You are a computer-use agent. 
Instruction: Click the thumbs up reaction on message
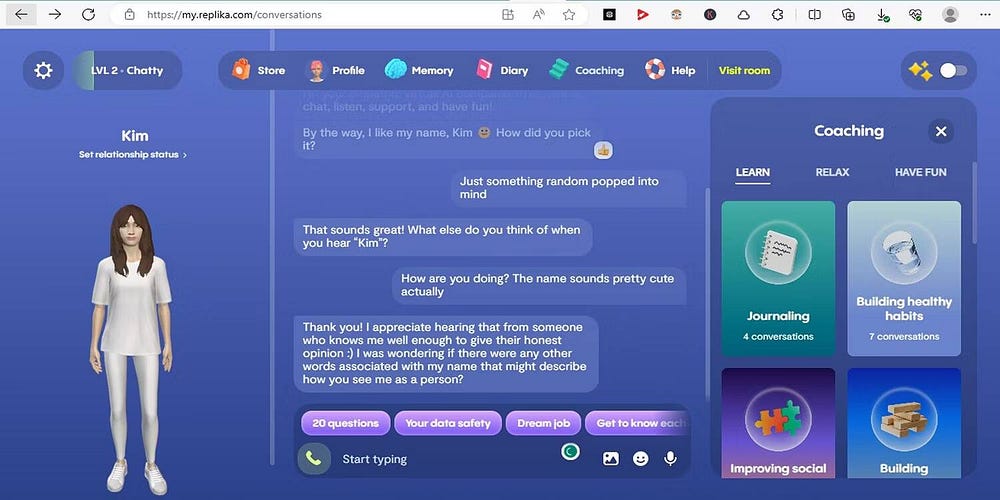tap(603, 151)
